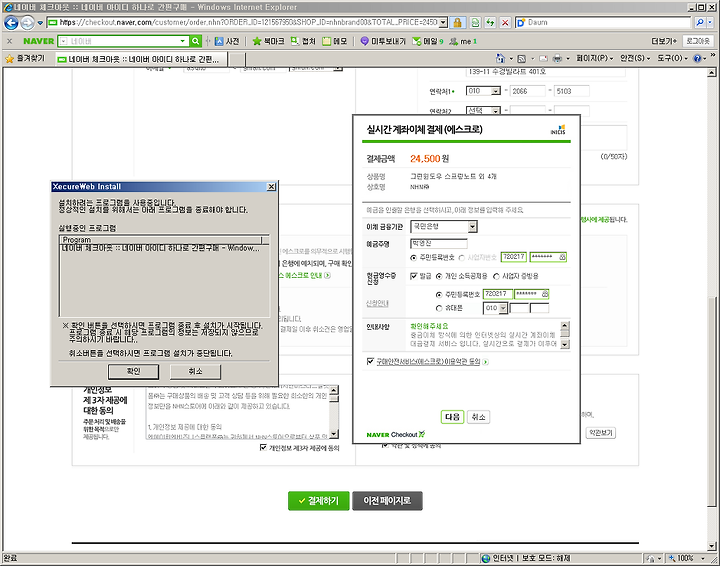Select 주민등록번호 radio in cash receipt section
This screenshot has height=566, width=720.
tap(439, 295)
